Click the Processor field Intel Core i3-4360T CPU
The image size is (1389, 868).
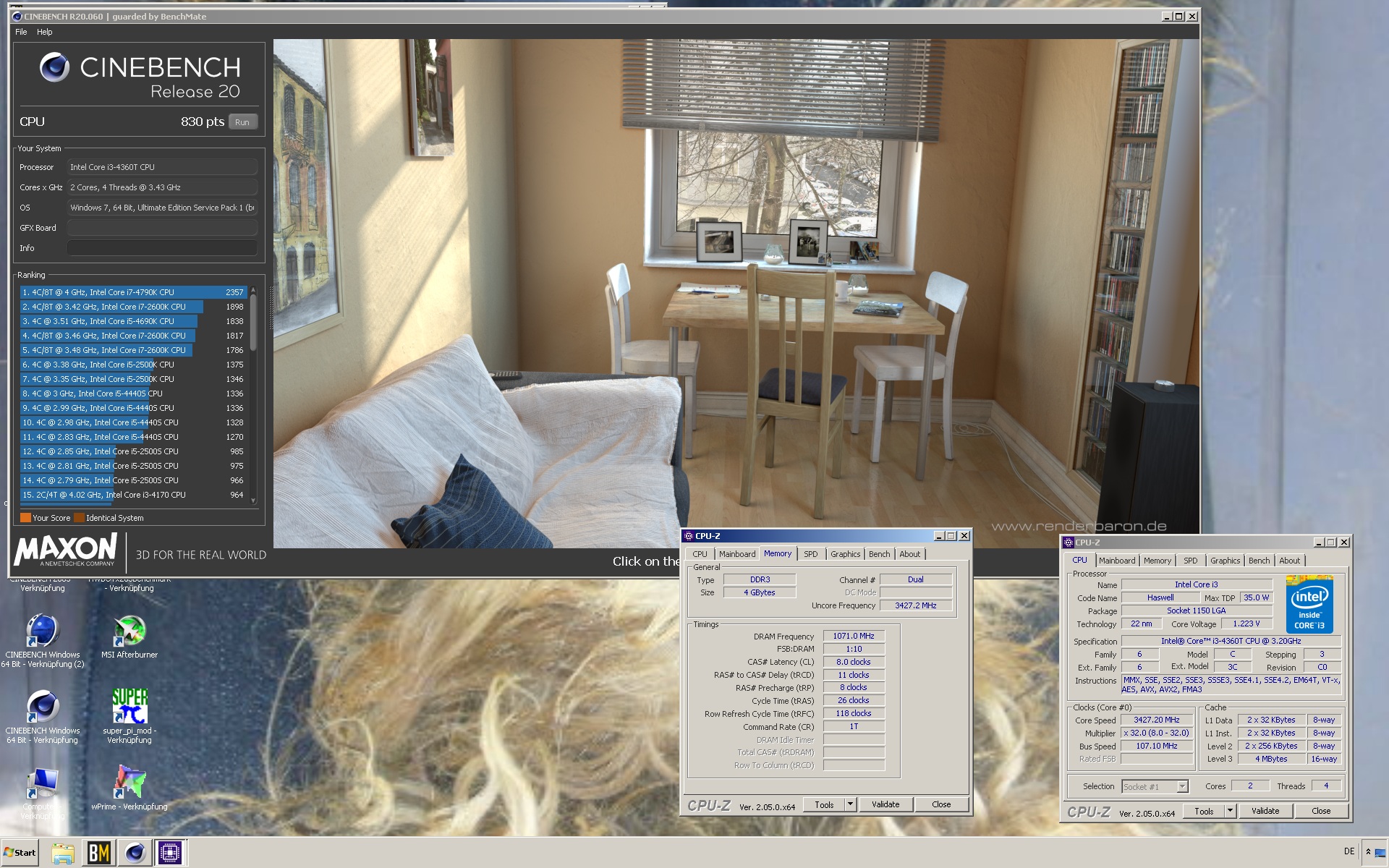(162, 167)
